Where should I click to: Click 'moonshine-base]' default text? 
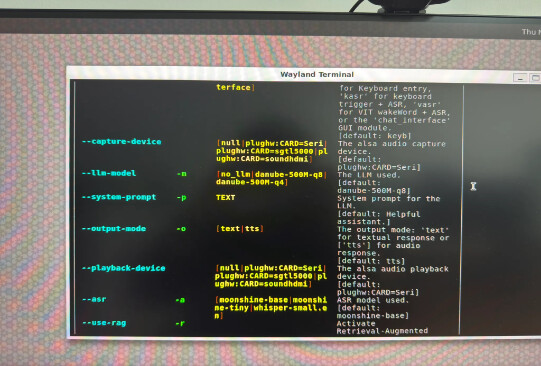point(373,316)
